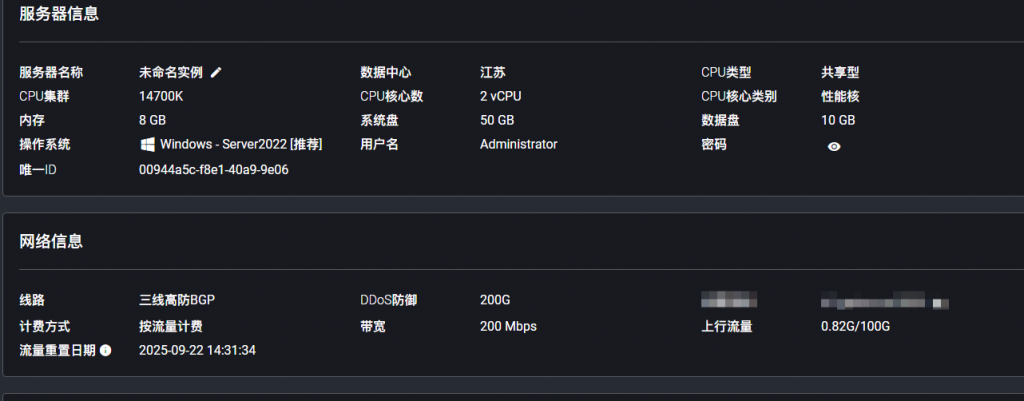Open the info tooltip beside 流量重置日期
The width and height of the screenshot is (1024, 401).
106,351
